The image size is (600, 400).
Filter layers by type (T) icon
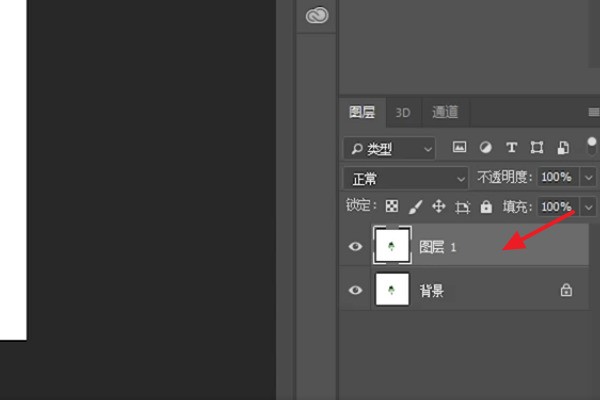tap(511, 147)
